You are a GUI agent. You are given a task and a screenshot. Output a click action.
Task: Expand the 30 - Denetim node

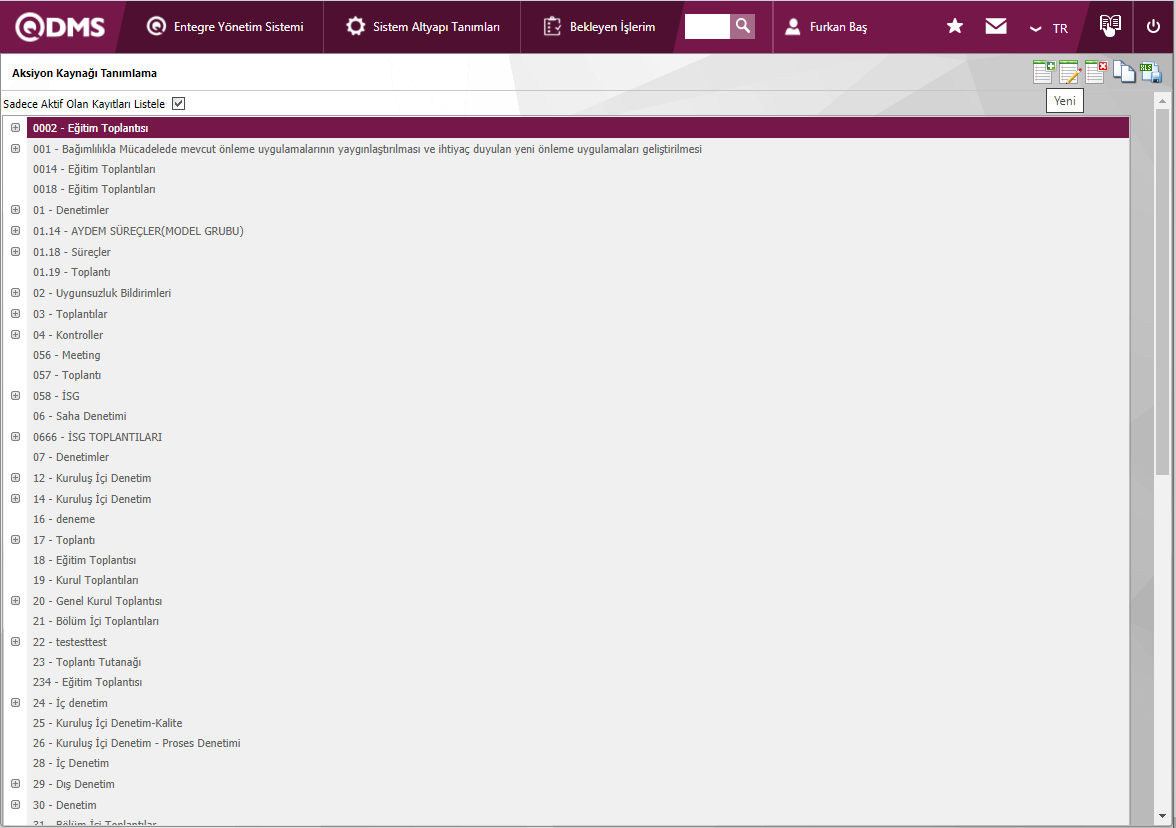tap(15, 805)
